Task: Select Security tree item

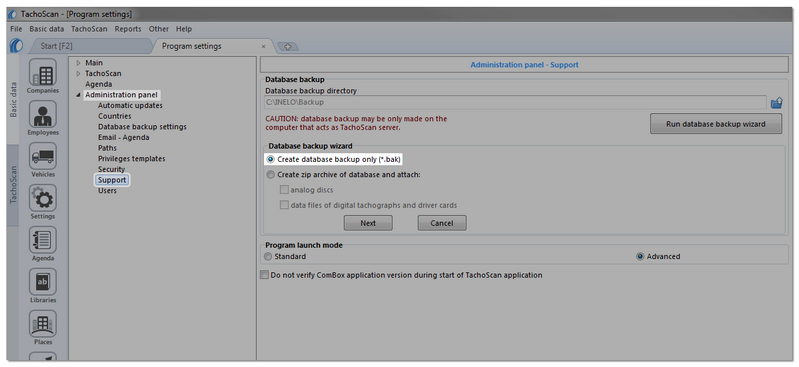Action: (112, 170)
